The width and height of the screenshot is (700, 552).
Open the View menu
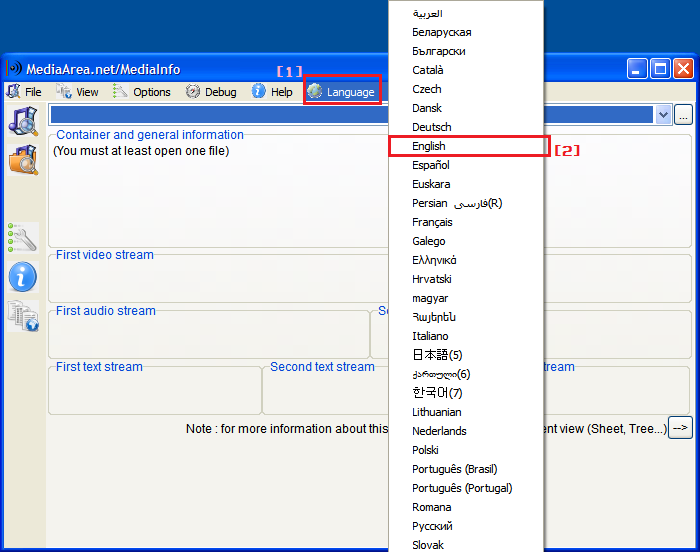tap(77, 92)
